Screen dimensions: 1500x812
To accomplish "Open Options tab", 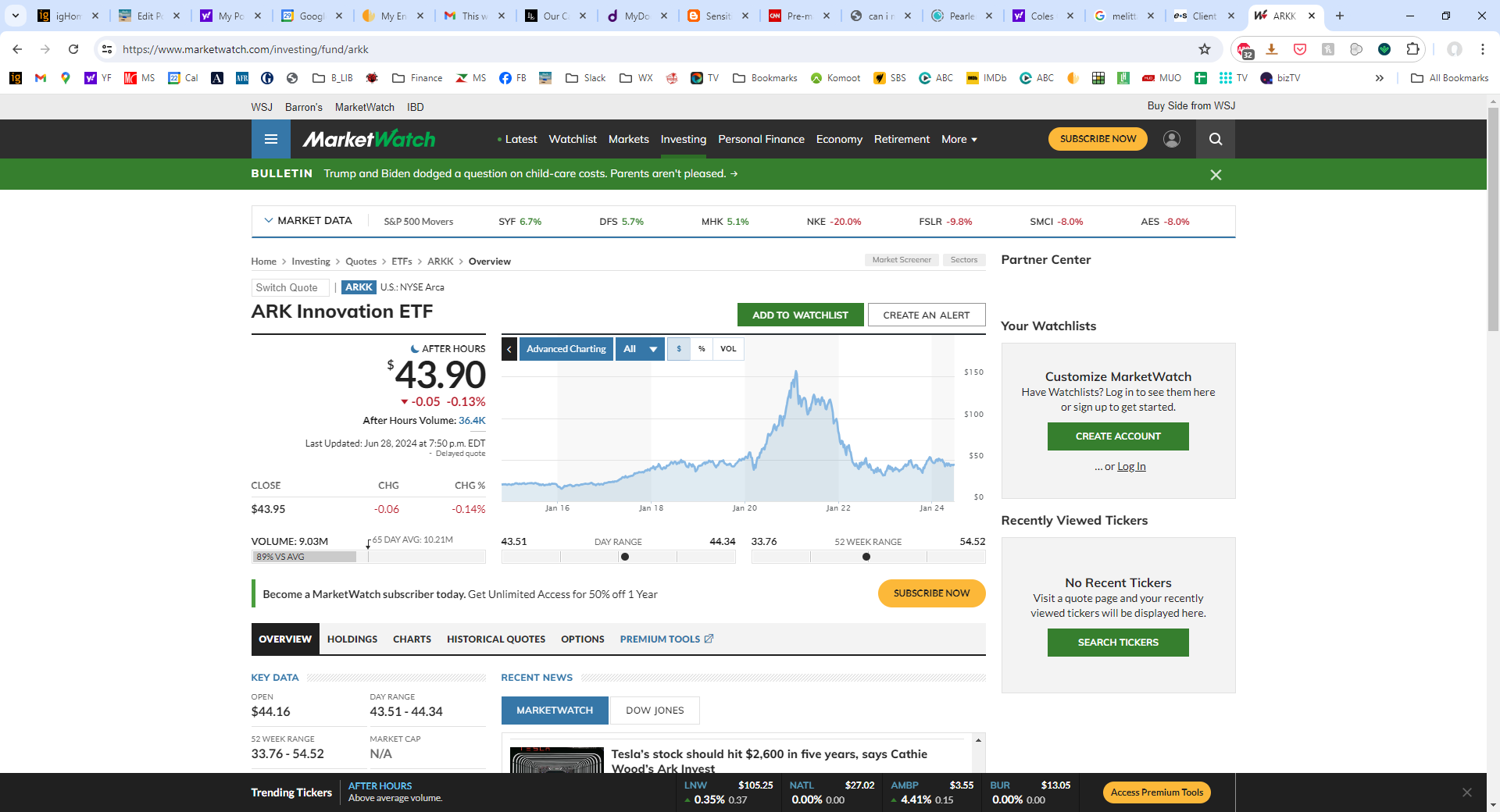I will pyautogui.click(x=583, y=639).
